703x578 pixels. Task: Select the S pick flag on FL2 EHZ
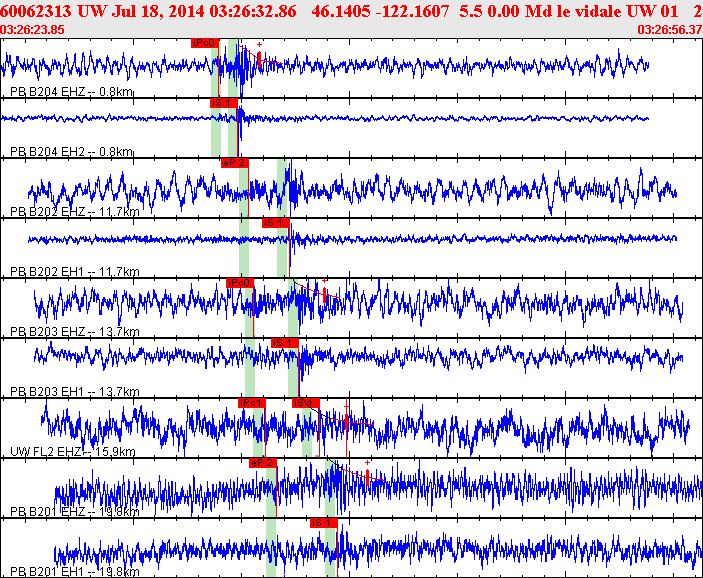305,402
